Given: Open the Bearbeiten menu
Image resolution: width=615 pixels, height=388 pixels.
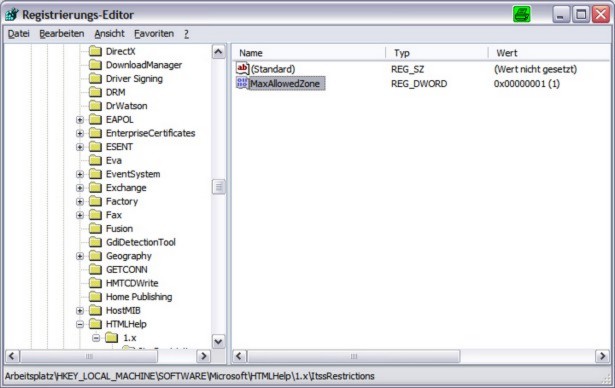Looking at the screenshot, I should pyautogui.click(x=62, y=34).
